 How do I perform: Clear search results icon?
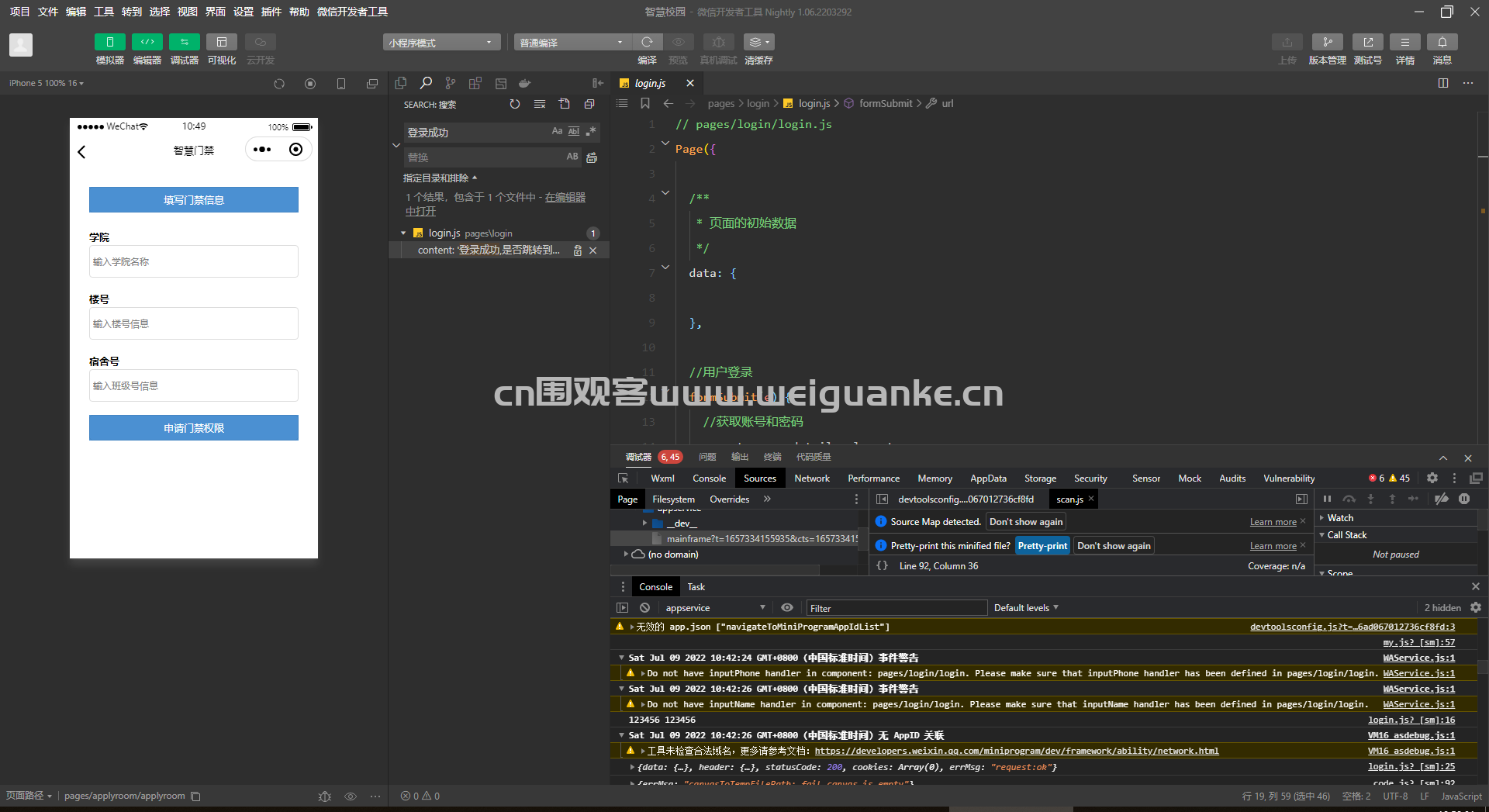tap(540, 104)
